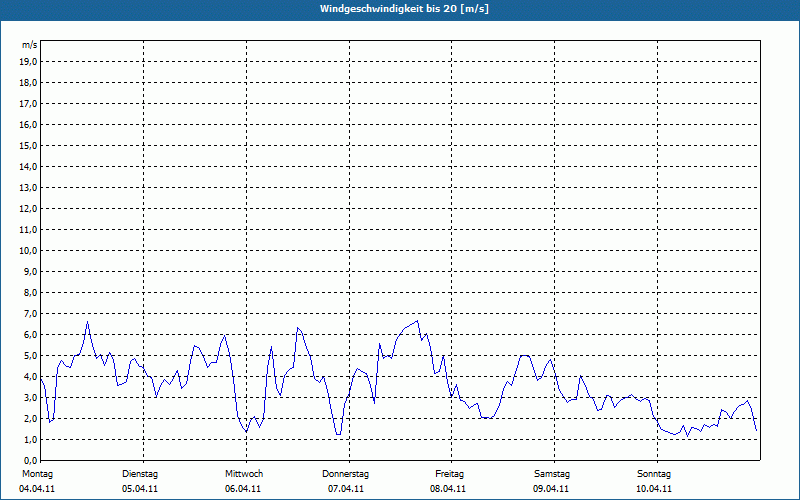Screen dimensions: 800x500
Task: Click the 1,0 axis value
Action: [x=31, y=440]
